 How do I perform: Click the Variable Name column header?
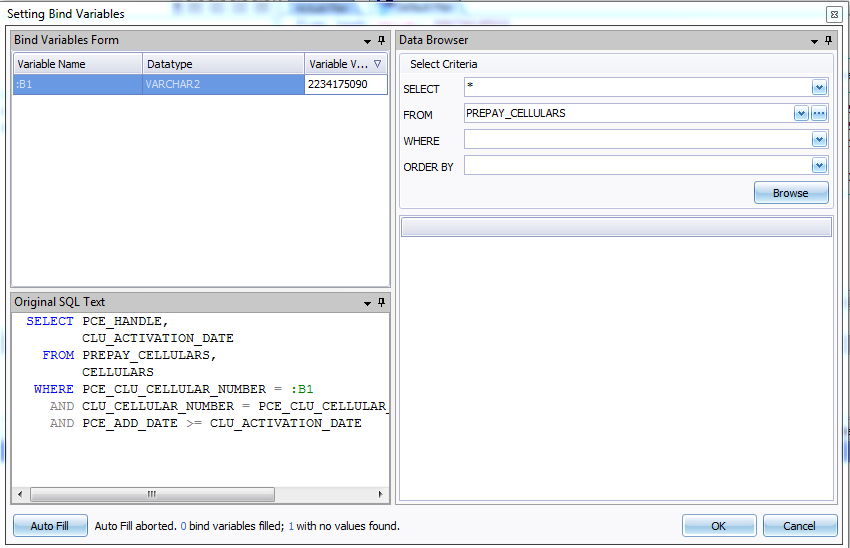(78, 64)
